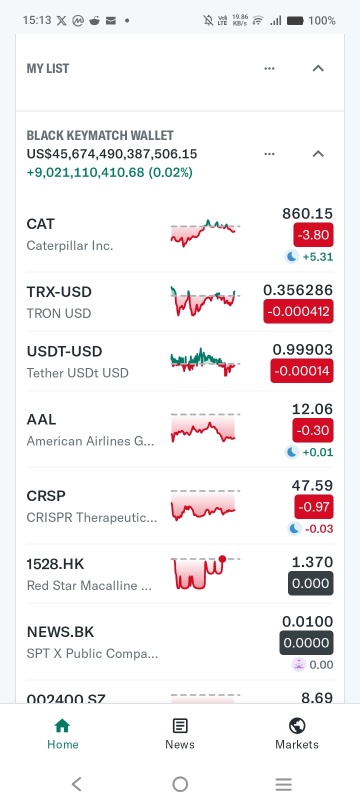
Task: Open the Android recent apps menu
Action: point(284,783)
